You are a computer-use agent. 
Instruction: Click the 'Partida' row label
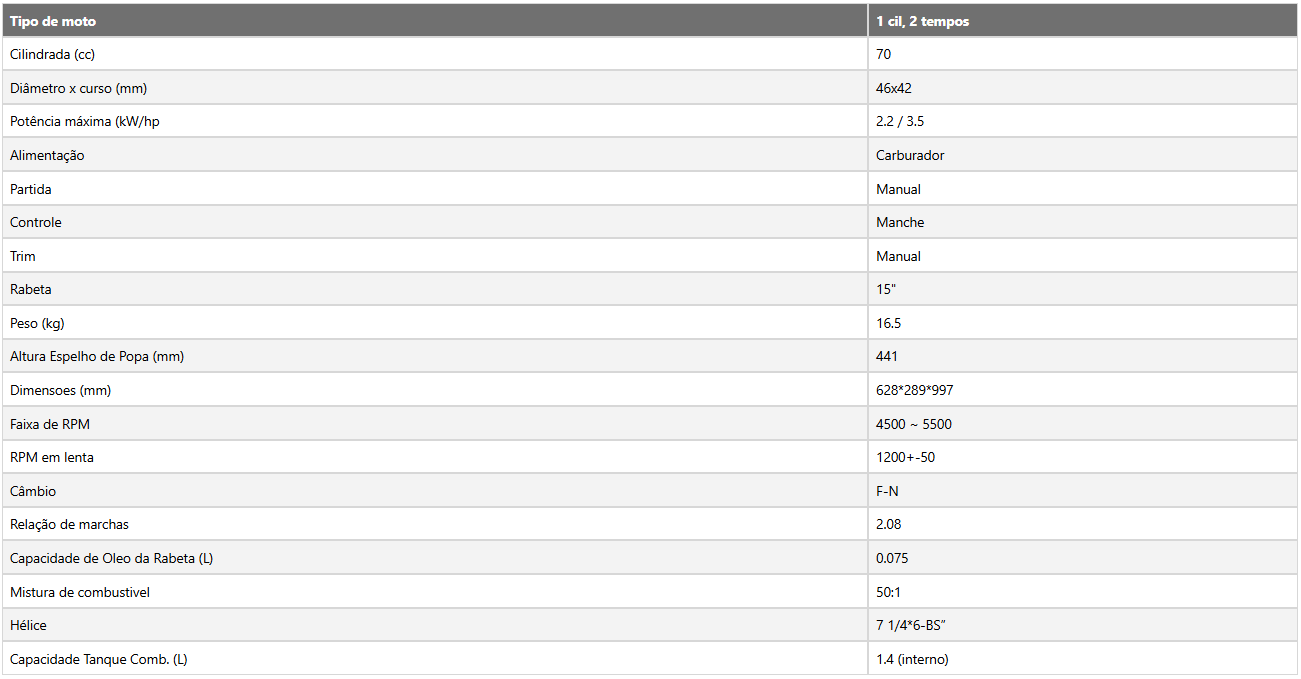(31, 189)
